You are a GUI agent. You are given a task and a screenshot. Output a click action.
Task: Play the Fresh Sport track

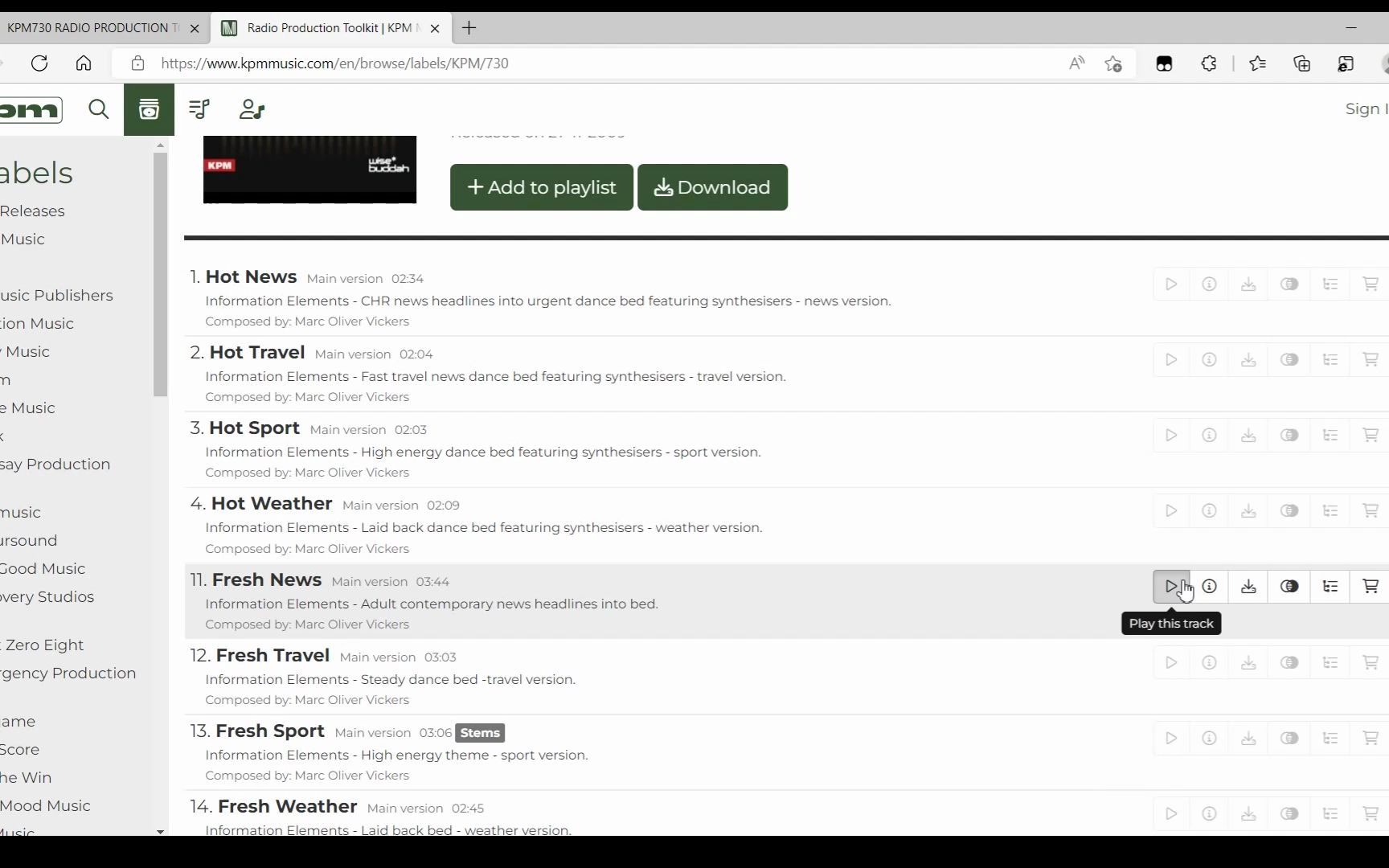pos(1171,738)
